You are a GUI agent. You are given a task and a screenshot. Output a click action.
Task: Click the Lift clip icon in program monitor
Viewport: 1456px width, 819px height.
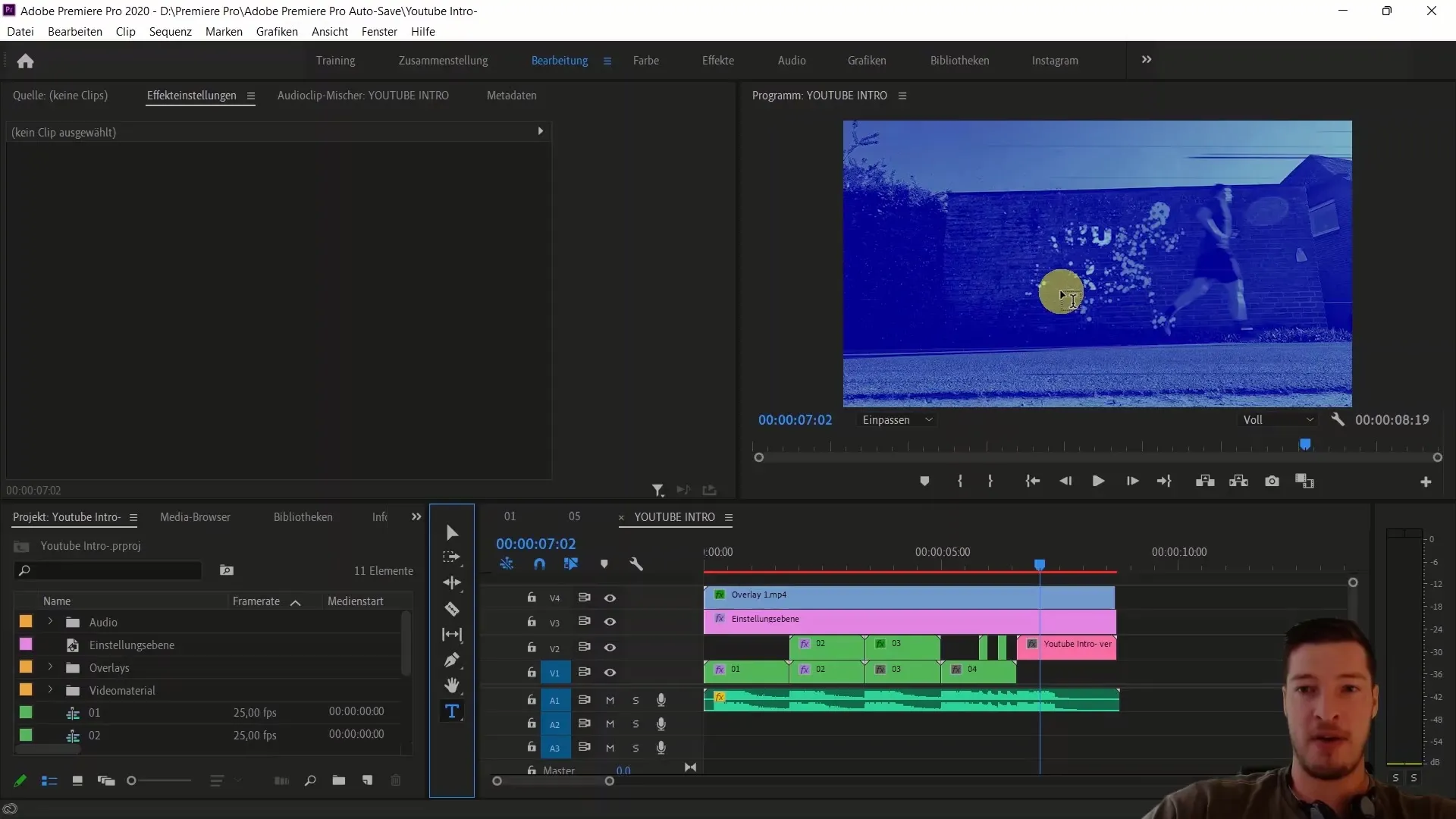pyautogui.click(x=1205, y=481)
